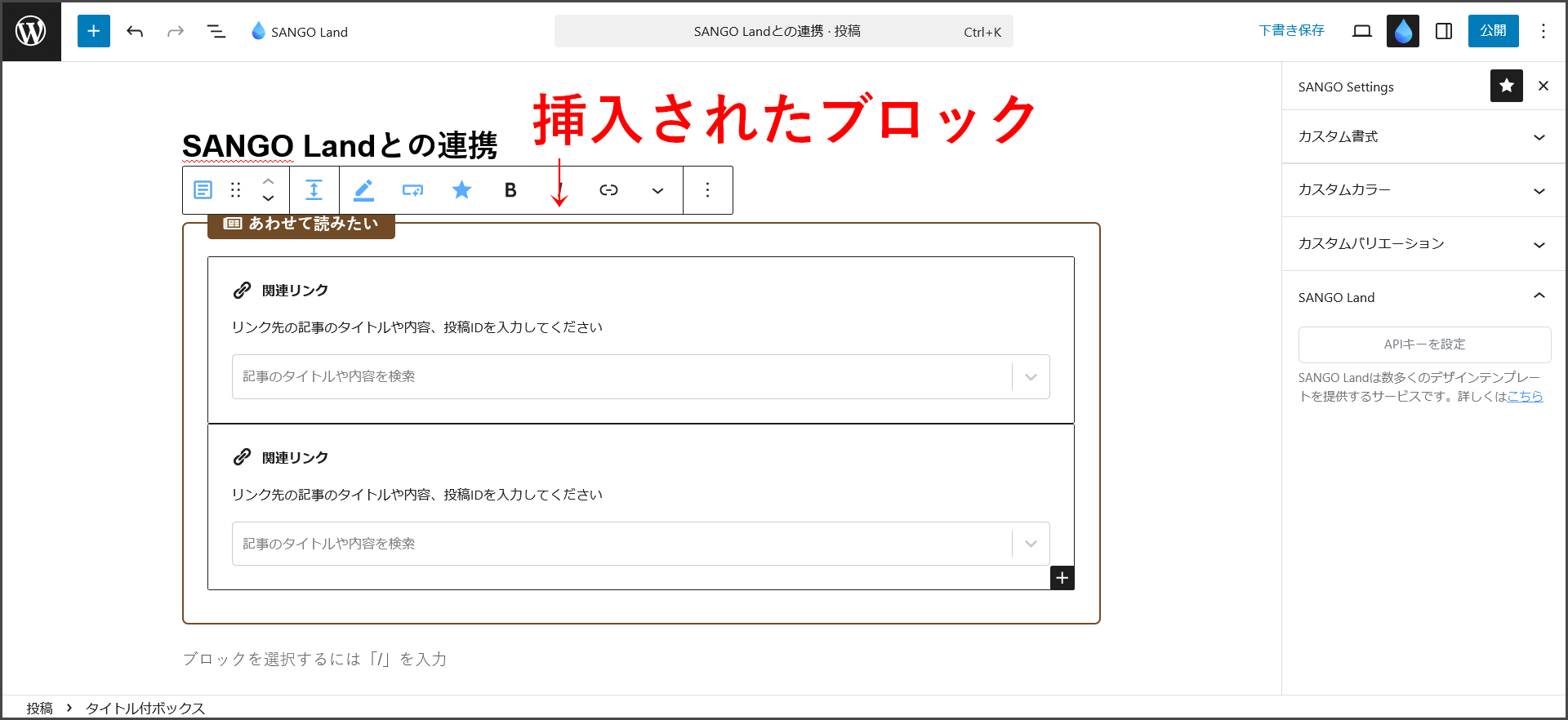Toggle bold formatting
1568x720 pixels.
coord(510,190)
